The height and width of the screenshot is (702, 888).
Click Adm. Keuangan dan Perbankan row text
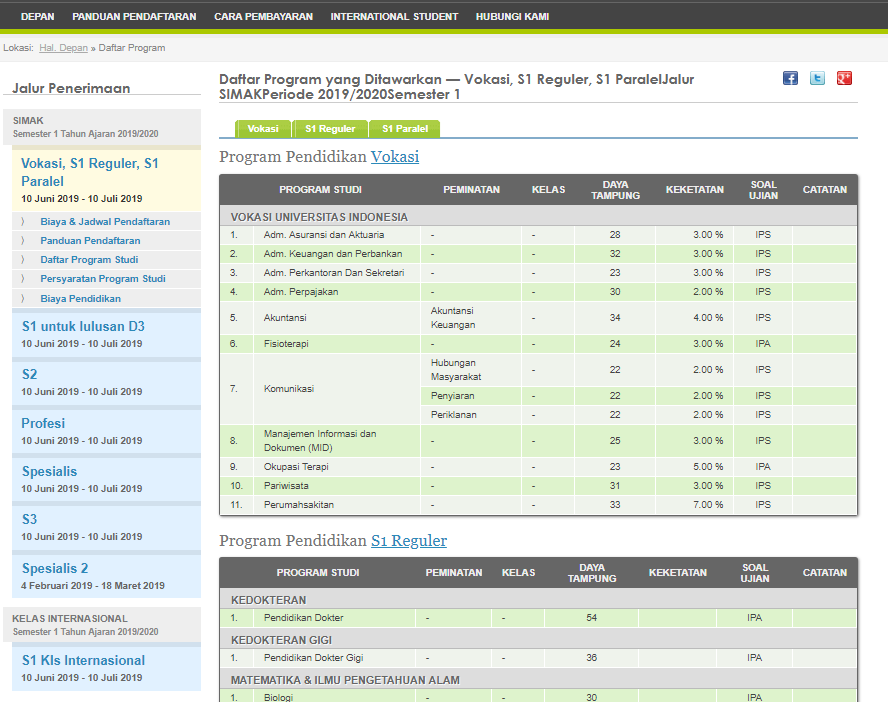(x=333, y=254)
